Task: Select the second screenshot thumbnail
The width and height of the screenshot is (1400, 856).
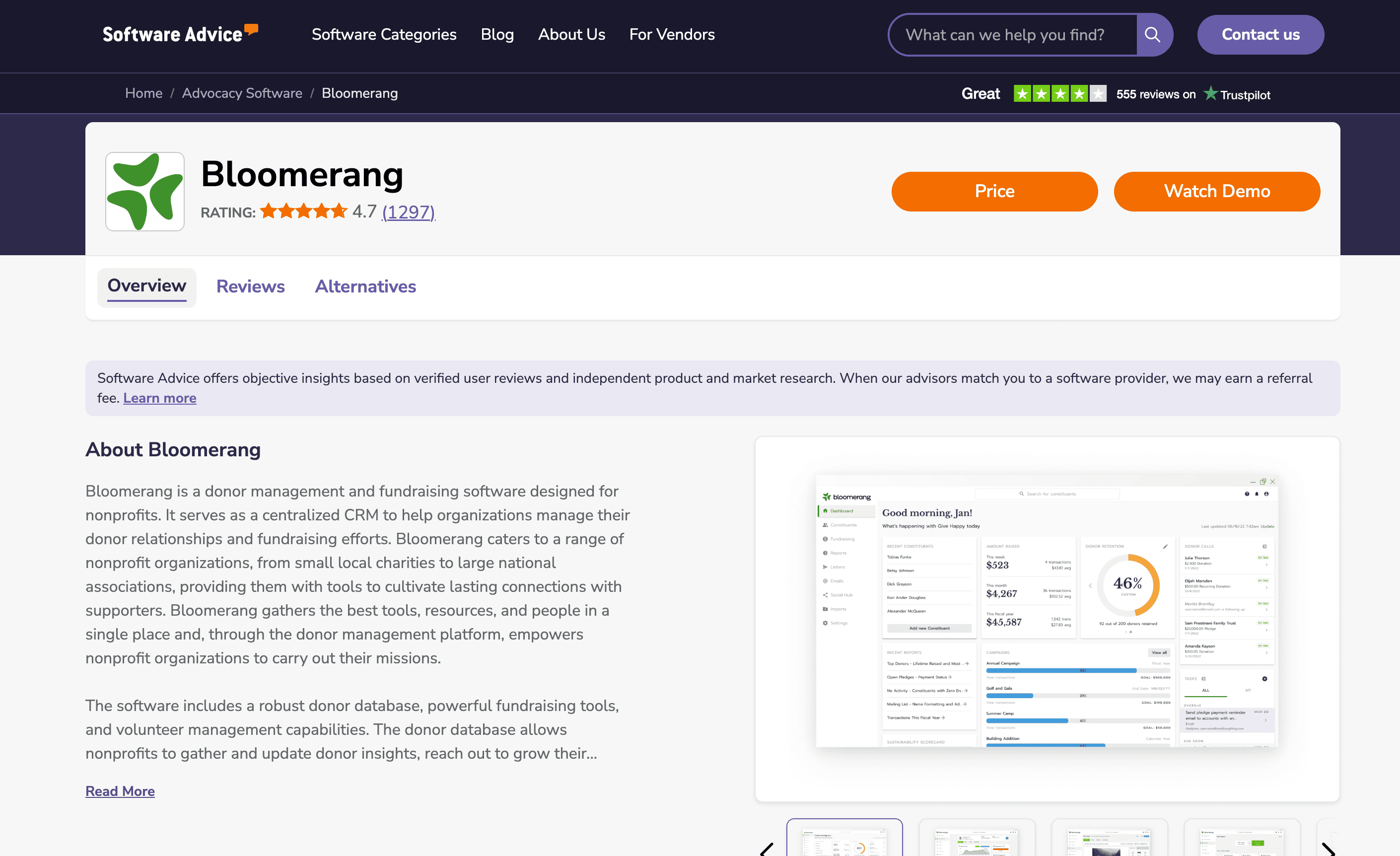Action: (x=977, y=840)
